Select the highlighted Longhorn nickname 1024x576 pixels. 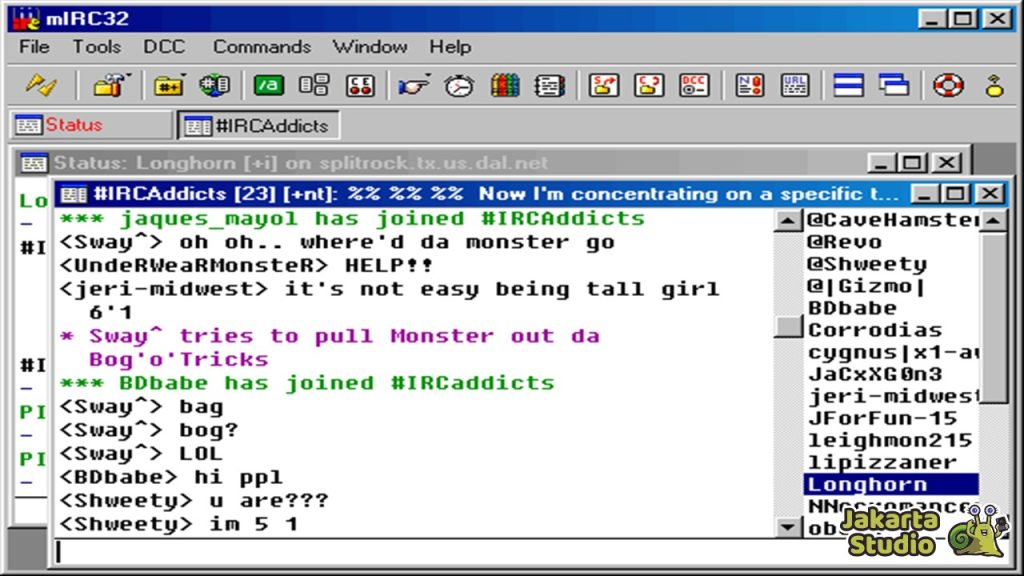pyautogui.click(x=891, y=485)
